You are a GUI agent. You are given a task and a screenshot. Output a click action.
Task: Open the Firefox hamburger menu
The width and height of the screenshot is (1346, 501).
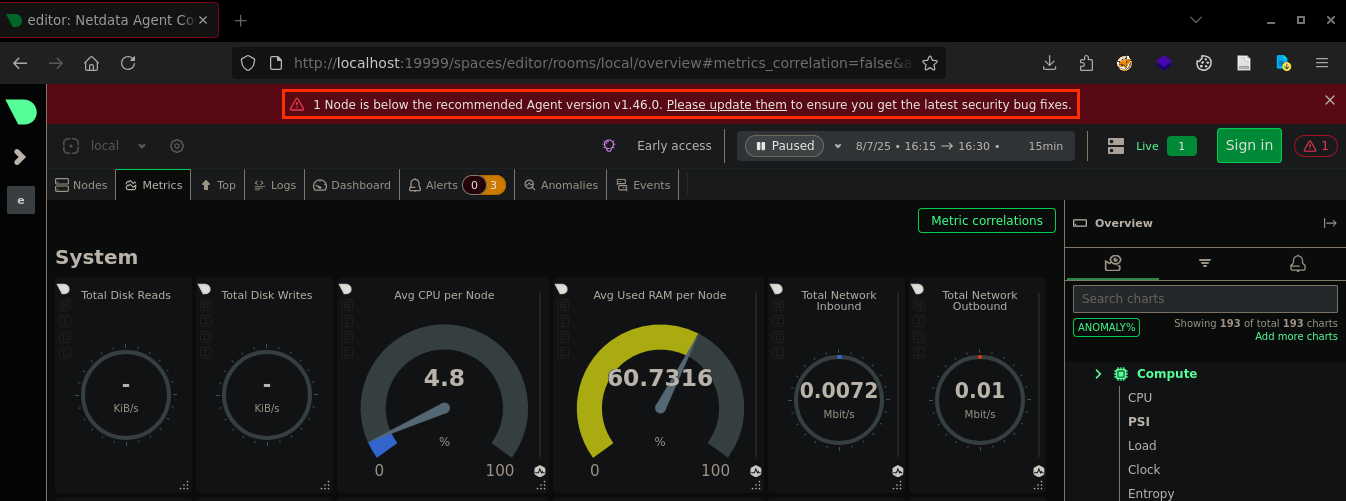pyautogui.click(x=1322, y=63)
